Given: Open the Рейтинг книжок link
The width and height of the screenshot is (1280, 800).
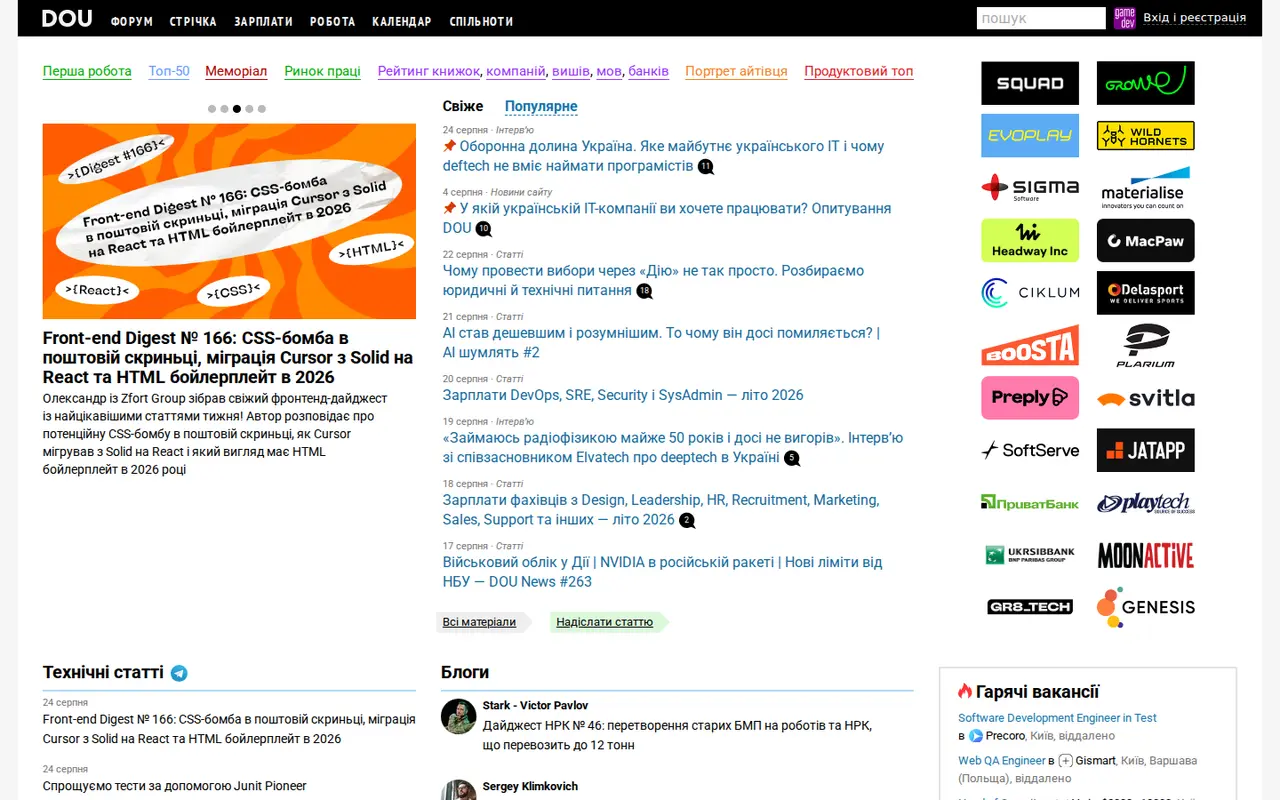Looking at the screenshot, I should [430, 71].
